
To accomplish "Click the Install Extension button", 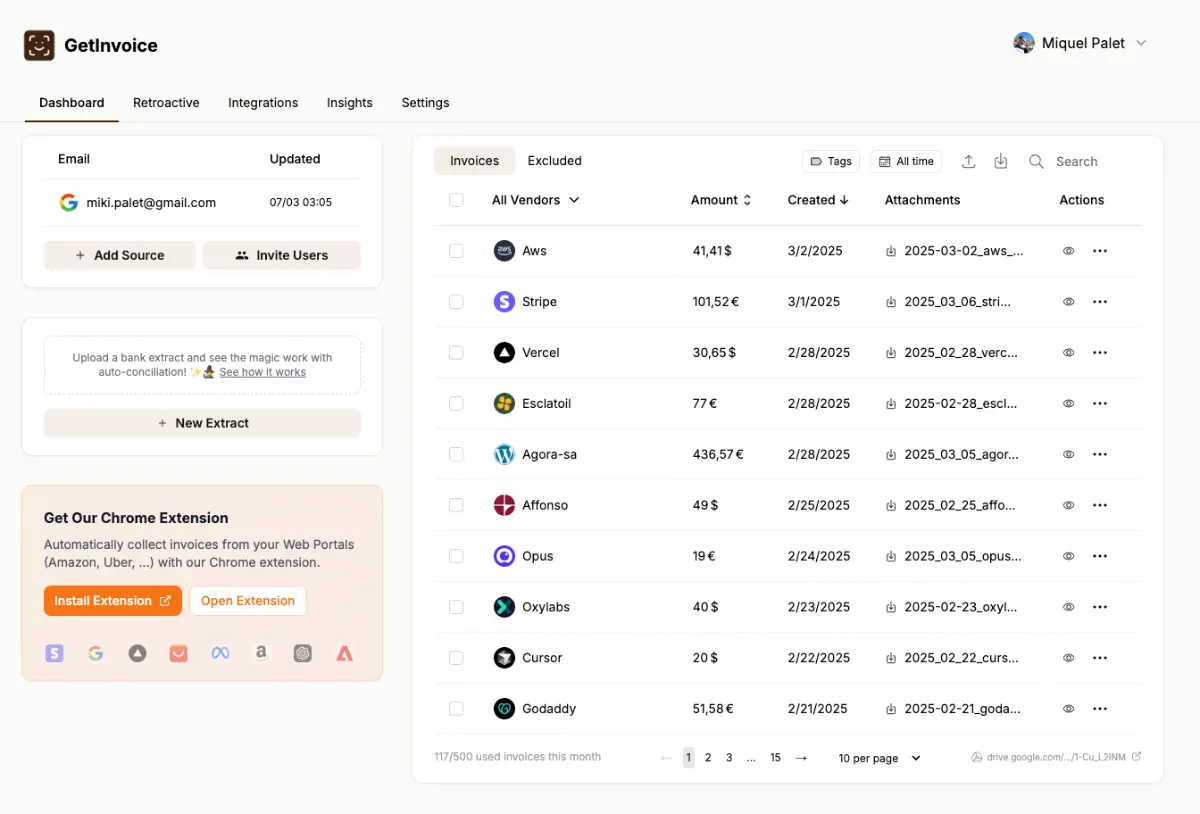I will (x=112, y=601).
